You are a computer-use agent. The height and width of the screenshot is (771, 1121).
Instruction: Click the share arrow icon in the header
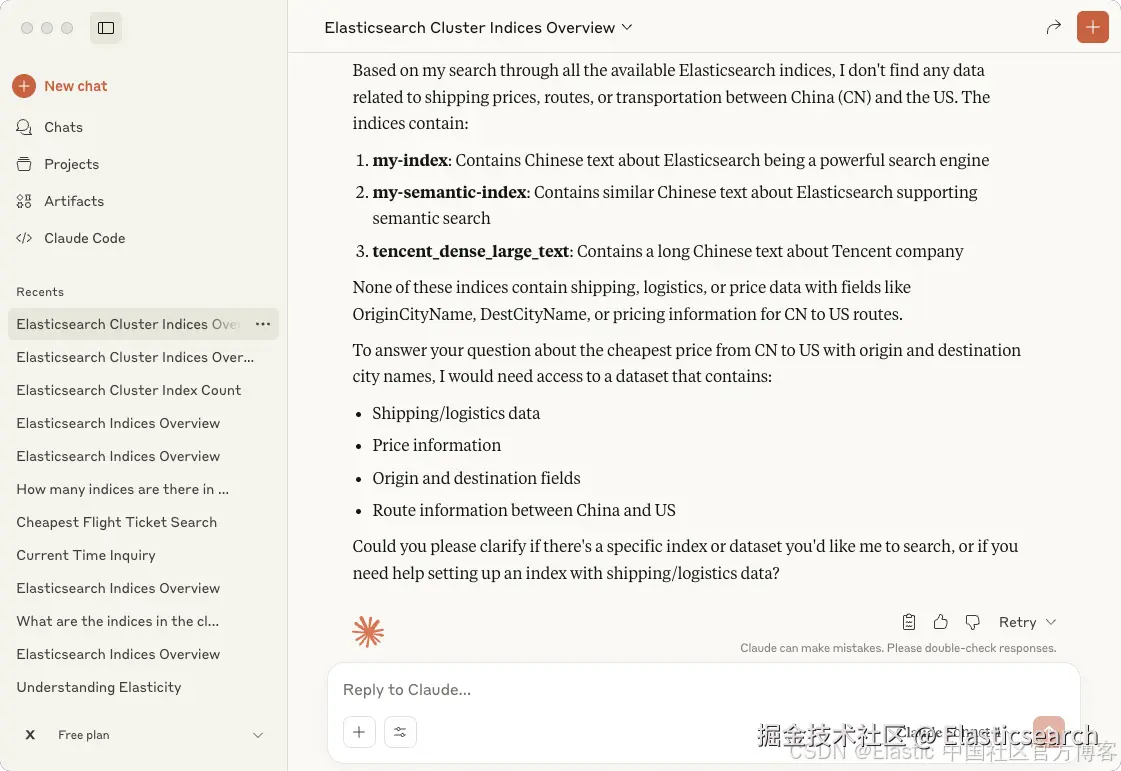point(1053,28)
